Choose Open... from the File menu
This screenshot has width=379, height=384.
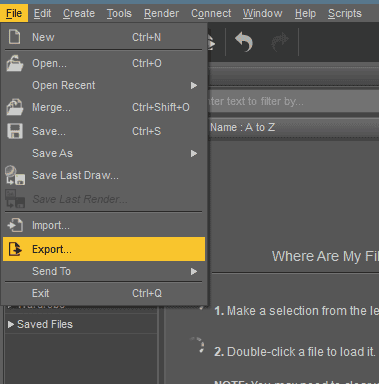(104, 63)
